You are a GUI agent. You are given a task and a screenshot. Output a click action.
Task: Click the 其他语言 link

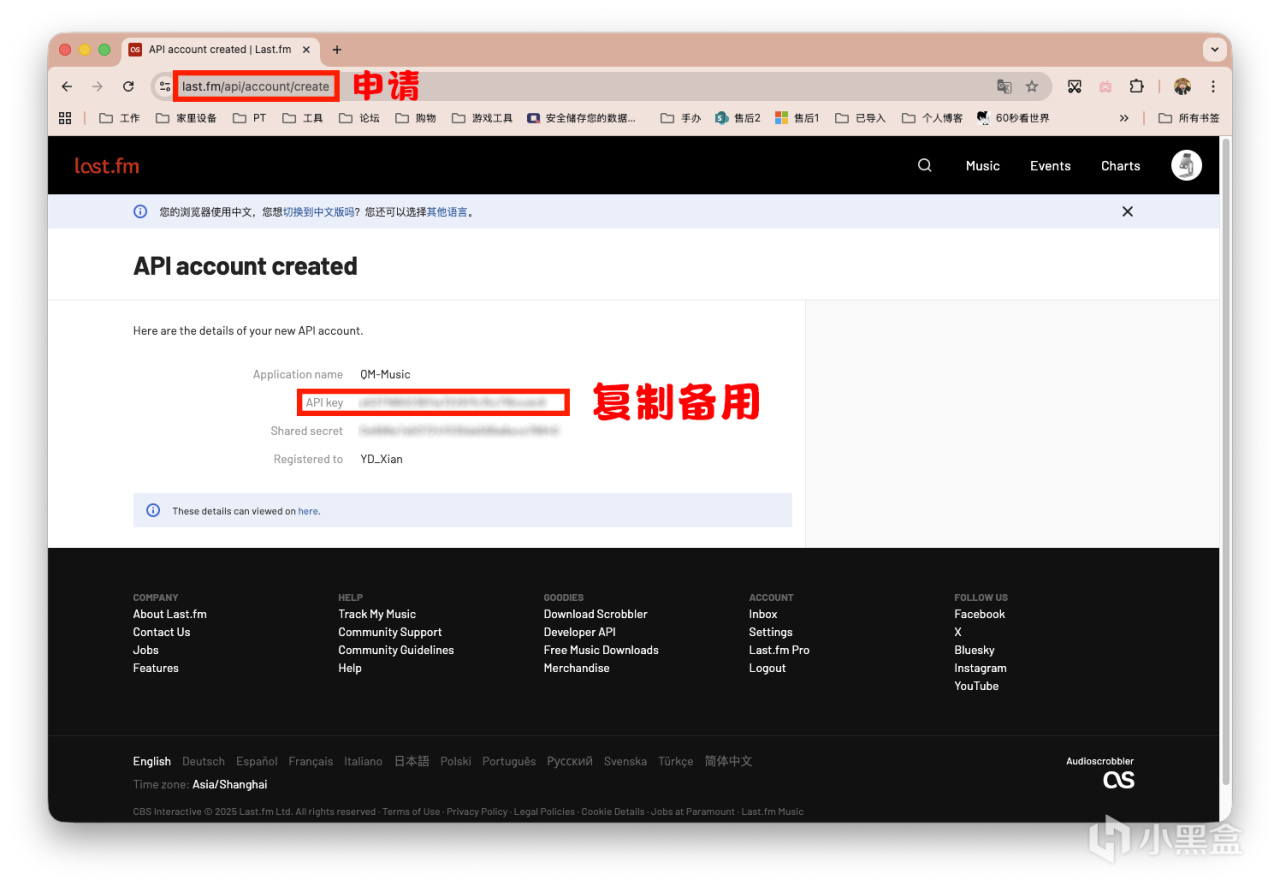(447, 212)
